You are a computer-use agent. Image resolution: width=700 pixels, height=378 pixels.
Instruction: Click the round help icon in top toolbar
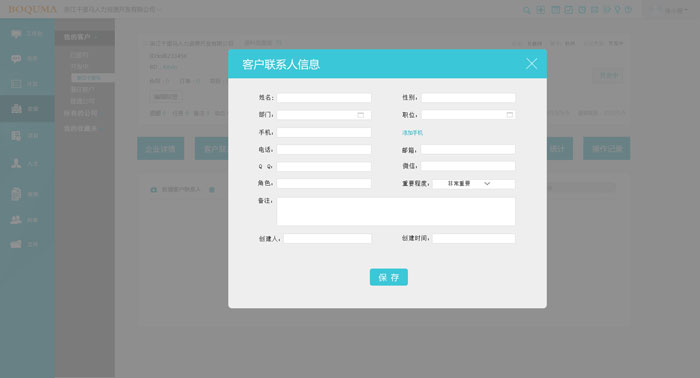(x=628, y=9)
